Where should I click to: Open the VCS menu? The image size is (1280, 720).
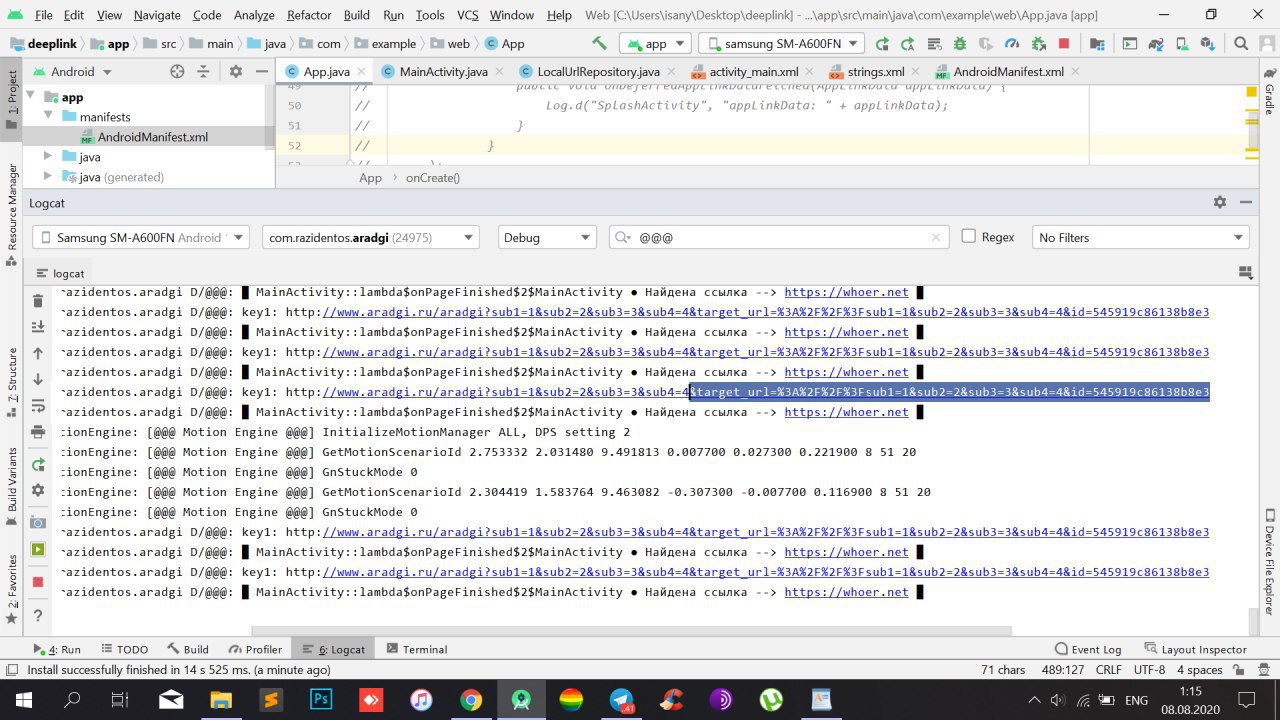tap(467, 15)
